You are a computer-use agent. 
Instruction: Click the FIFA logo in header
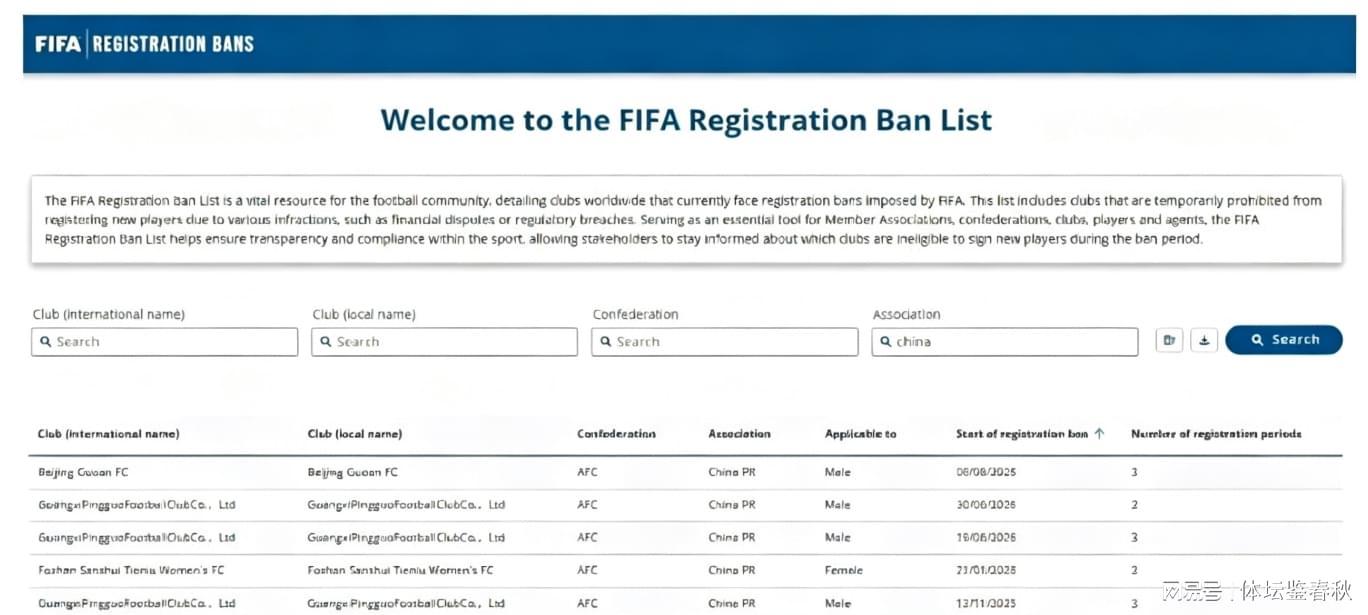click(58, 44)
